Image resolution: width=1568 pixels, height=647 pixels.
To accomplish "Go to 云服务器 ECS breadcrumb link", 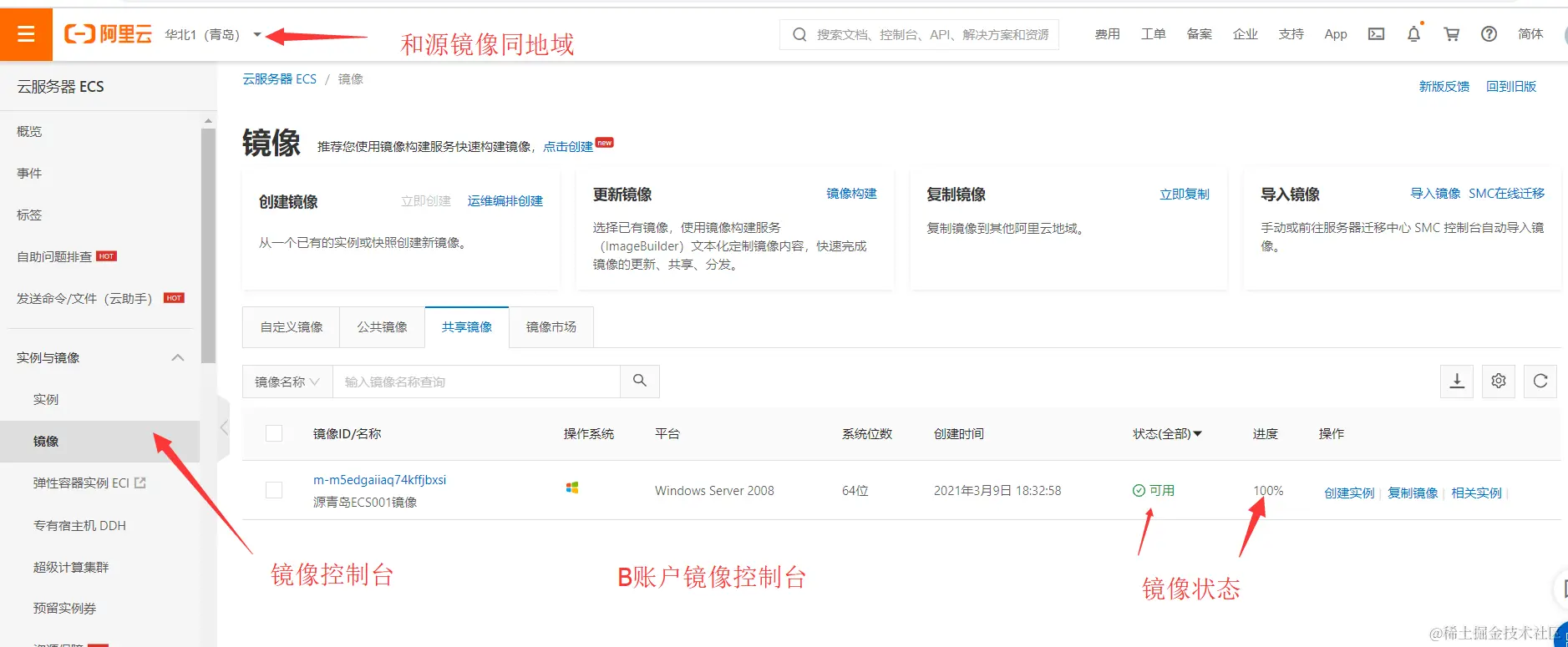I will 279,79.
